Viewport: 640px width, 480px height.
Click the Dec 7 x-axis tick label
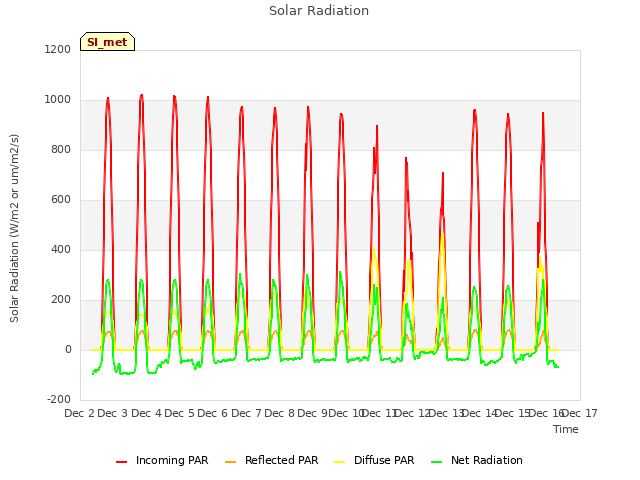click(x=246, y=413)
